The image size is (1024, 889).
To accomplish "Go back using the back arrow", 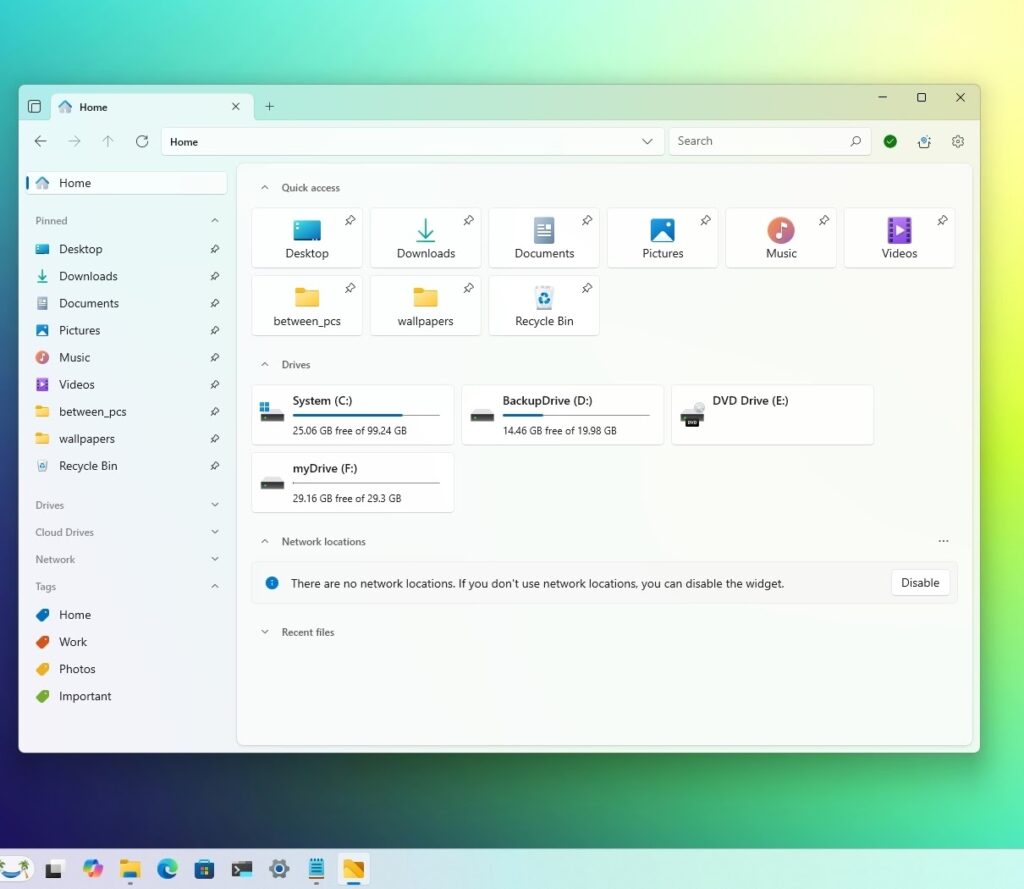I will pos(40,142).
